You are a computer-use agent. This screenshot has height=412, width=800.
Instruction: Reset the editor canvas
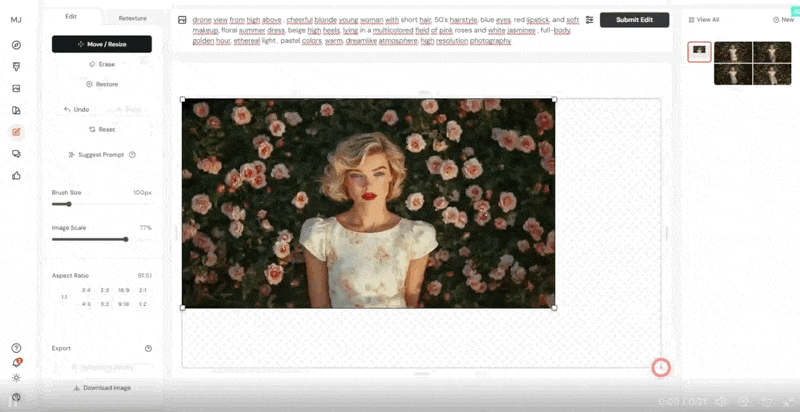[102, 130]
